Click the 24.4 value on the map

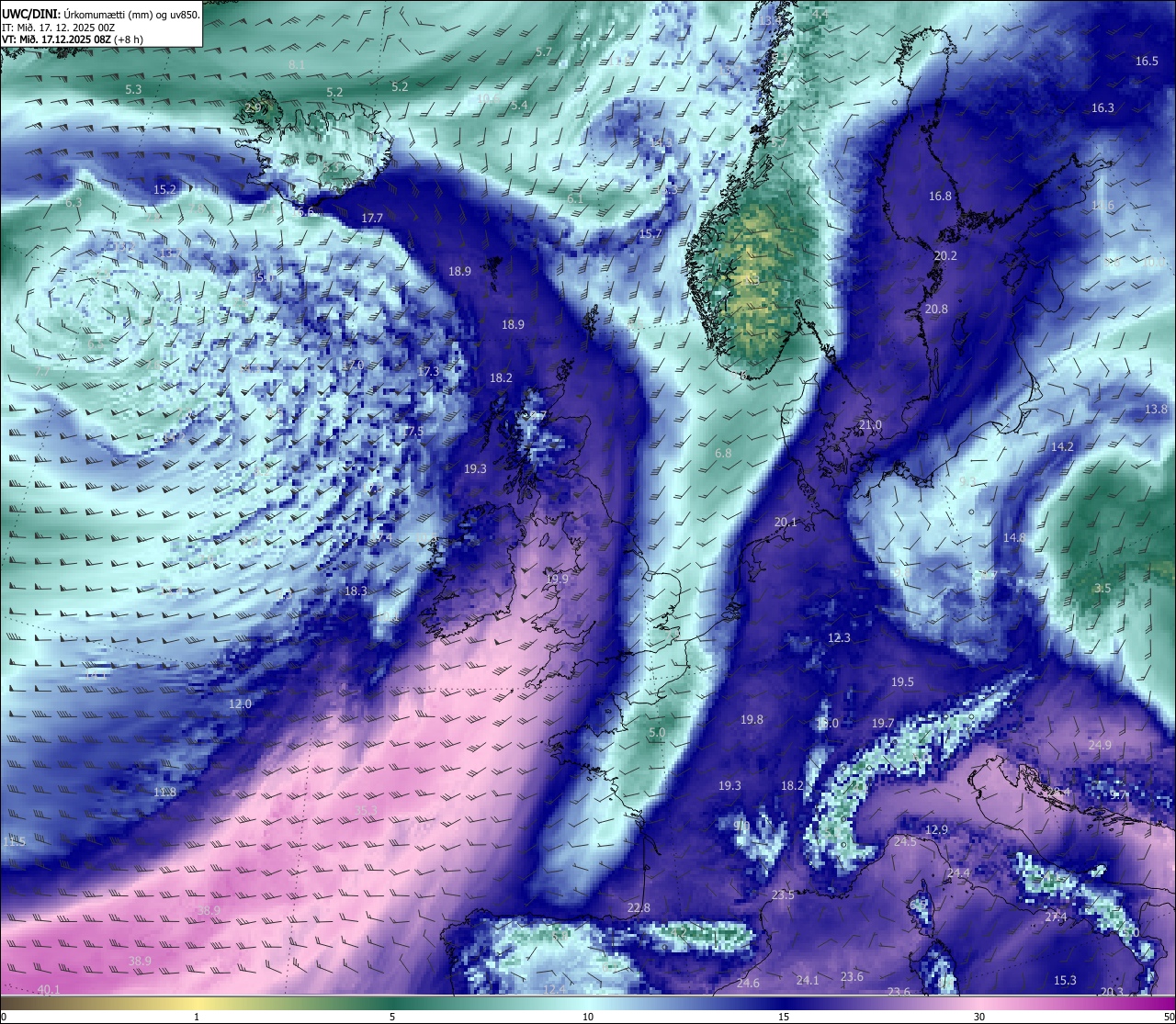pyautogui.click(x=958, y=872)
